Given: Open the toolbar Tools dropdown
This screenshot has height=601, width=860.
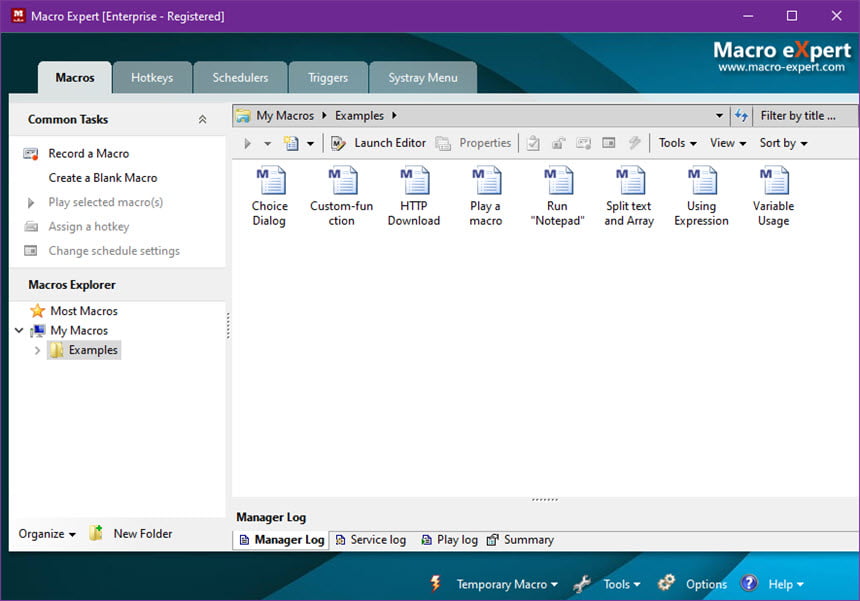Looking at the screenshot, I should (x=677, y=143).
